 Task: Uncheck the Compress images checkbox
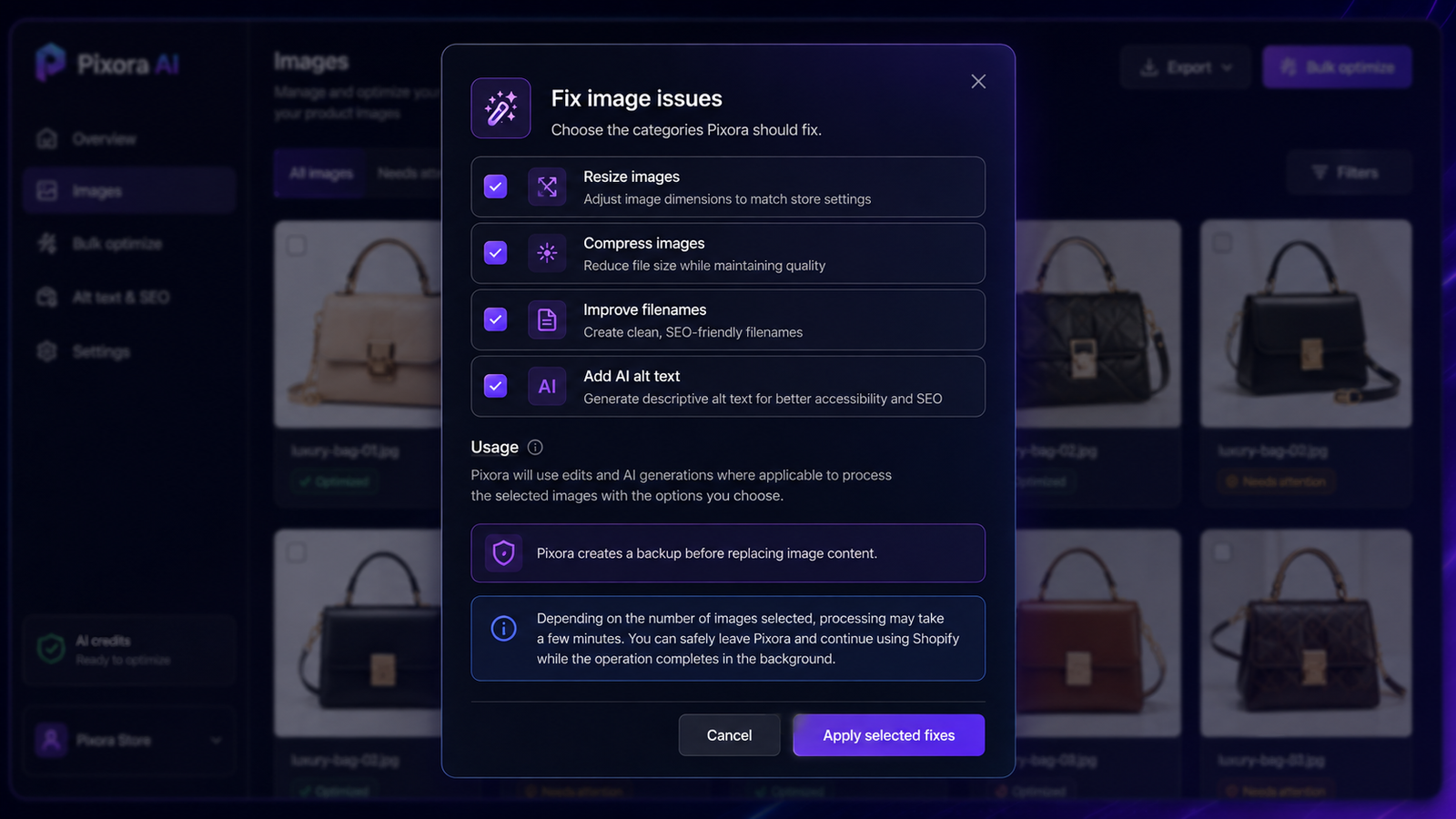(x=495, y=253)
